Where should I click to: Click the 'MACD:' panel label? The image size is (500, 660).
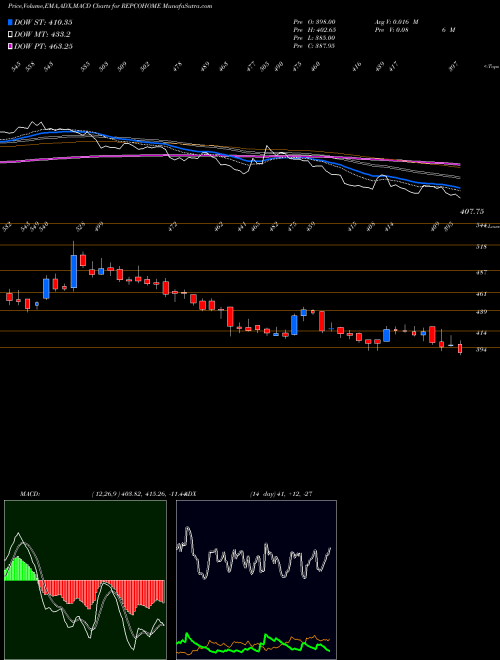coord(29,494)
